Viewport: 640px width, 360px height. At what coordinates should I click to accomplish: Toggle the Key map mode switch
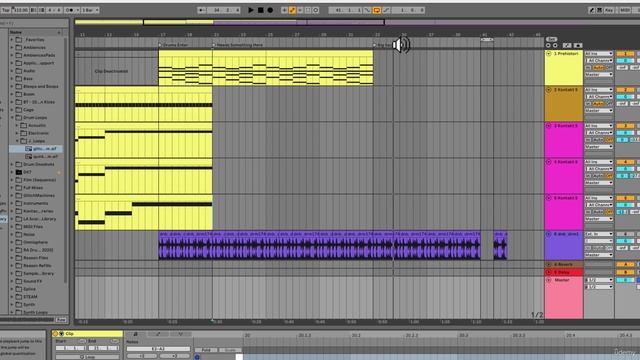609,10
